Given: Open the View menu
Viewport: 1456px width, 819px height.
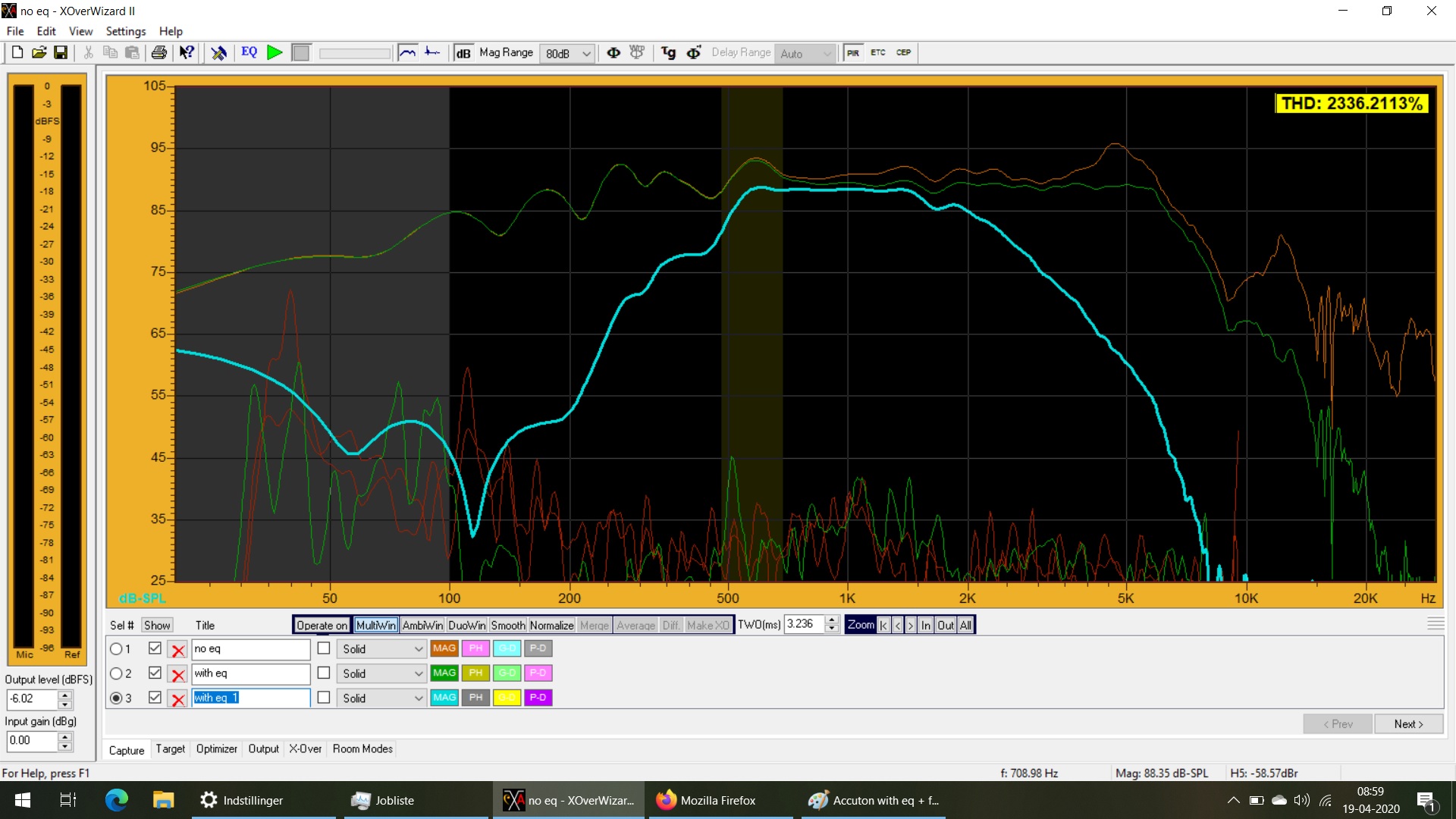Looking at the screenshot, I should click(x=80, y=31).
